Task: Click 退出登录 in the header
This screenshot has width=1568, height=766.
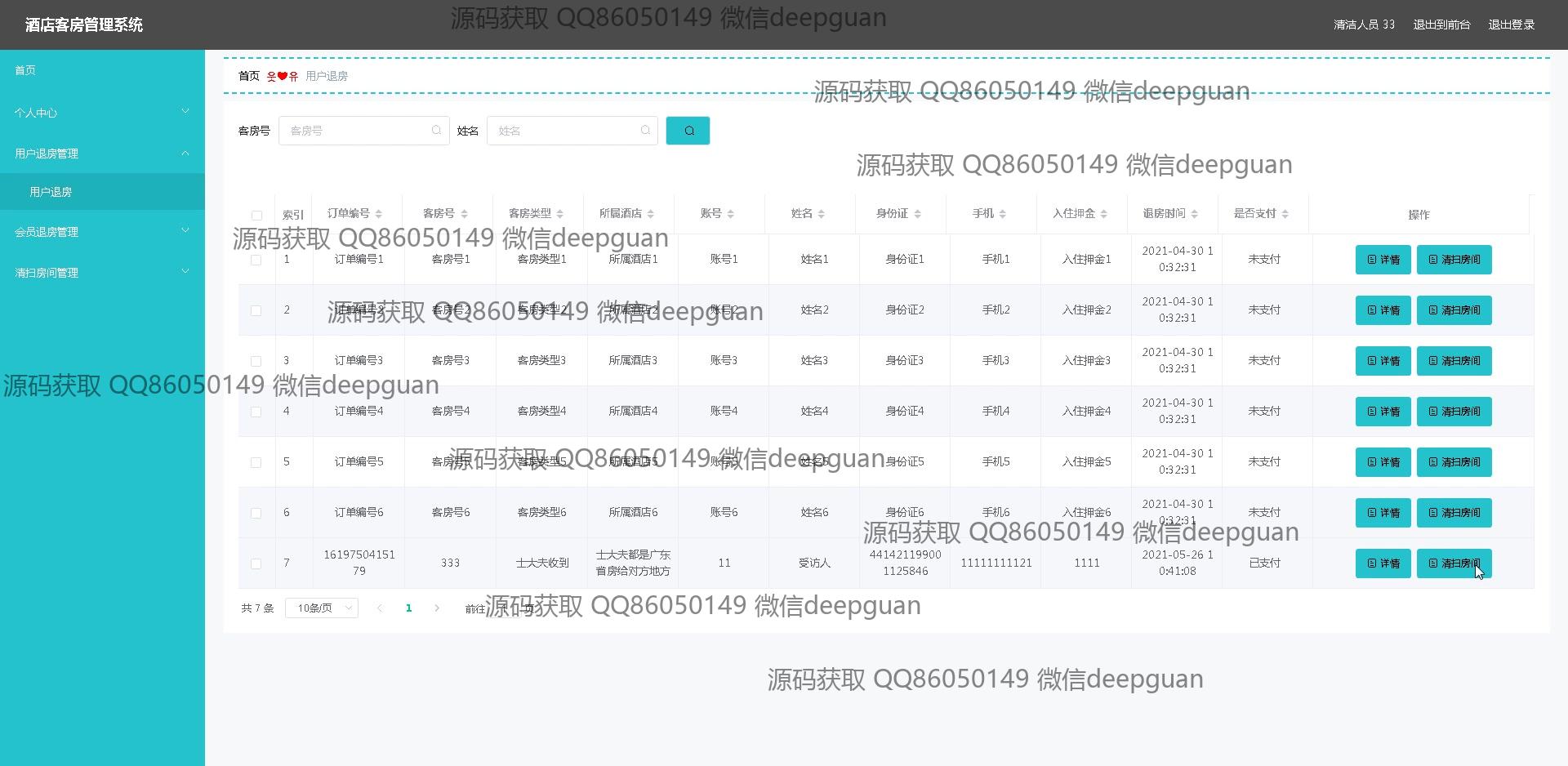Action: tap(1512, 24)
